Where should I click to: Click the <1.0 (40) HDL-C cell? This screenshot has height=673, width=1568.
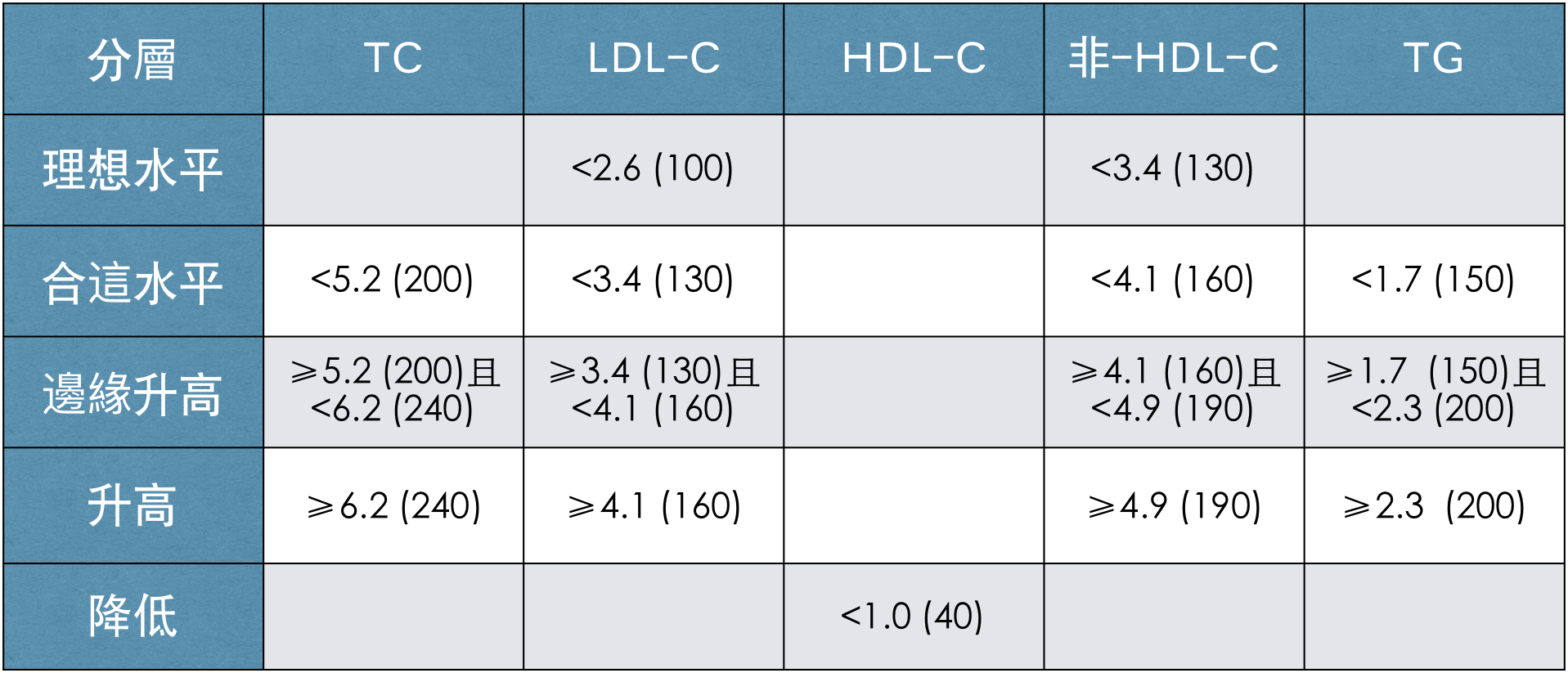914,617
